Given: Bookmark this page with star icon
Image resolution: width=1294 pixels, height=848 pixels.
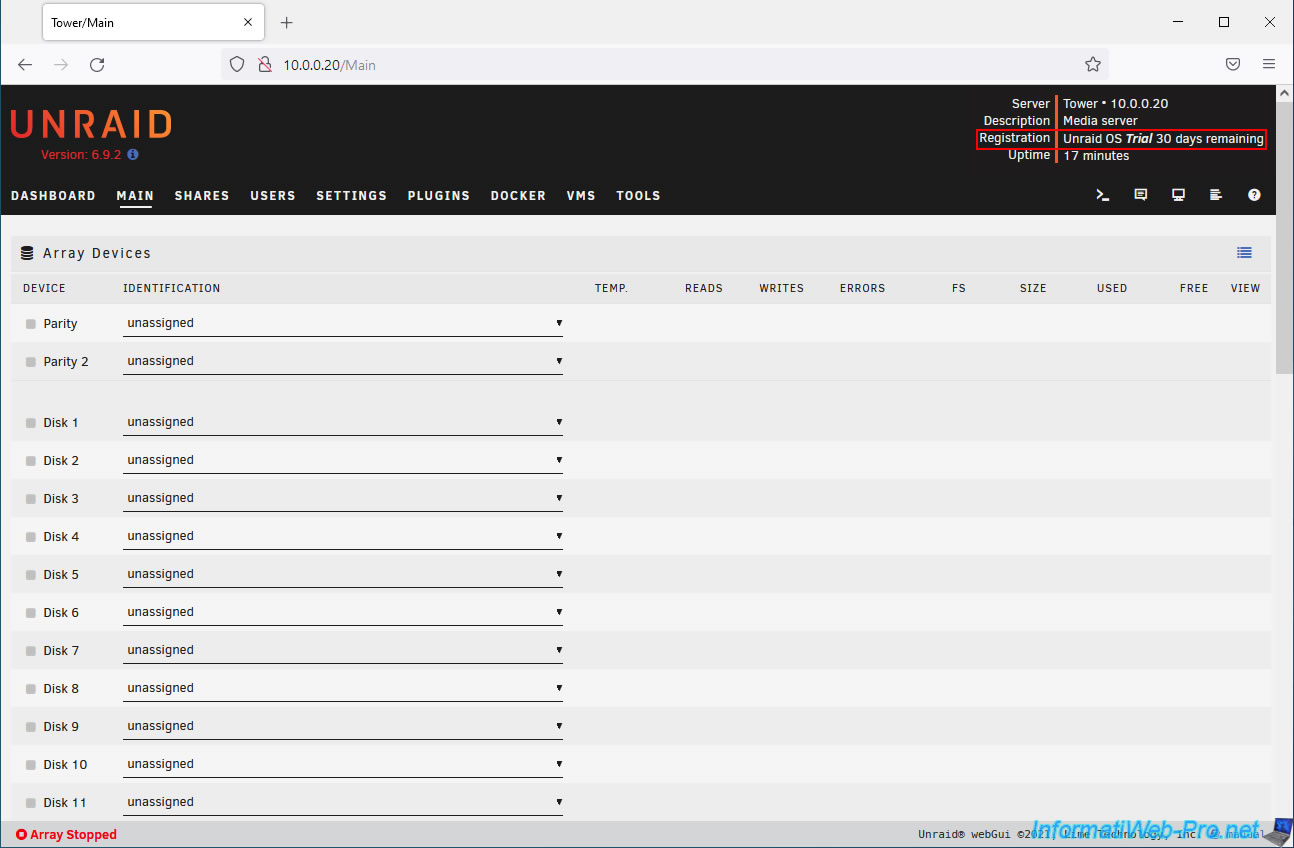Looking at the screenshot, I should click(1092, 64).
